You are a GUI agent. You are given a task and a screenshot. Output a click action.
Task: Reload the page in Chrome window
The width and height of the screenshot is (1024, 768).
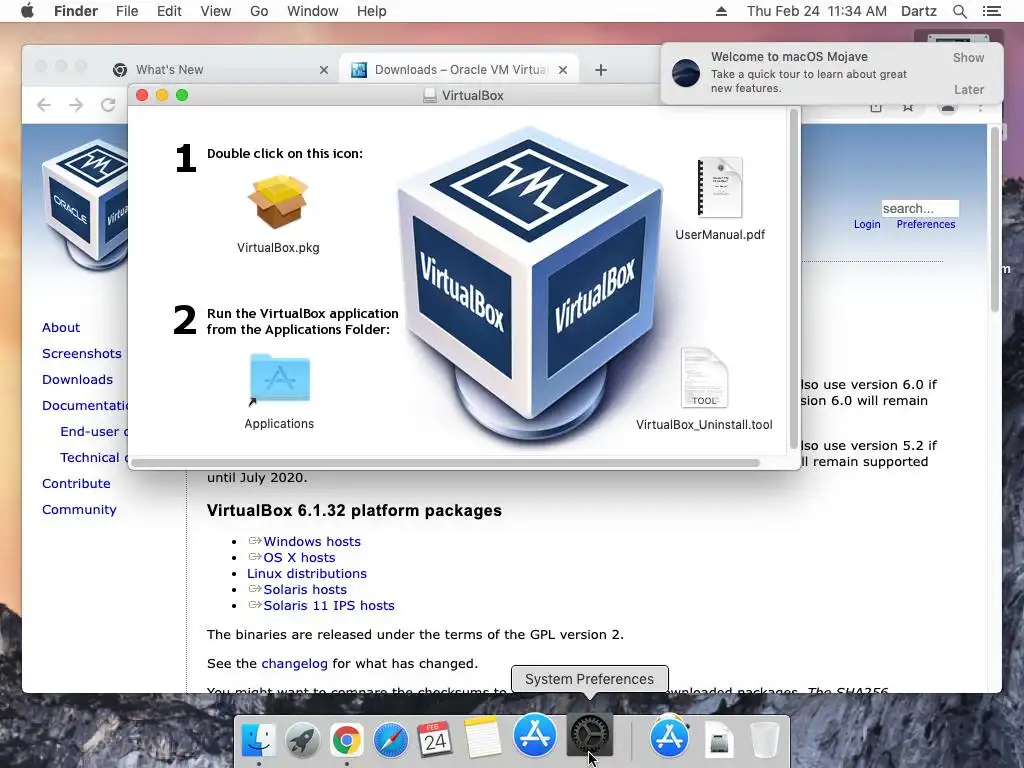(108, 104)
